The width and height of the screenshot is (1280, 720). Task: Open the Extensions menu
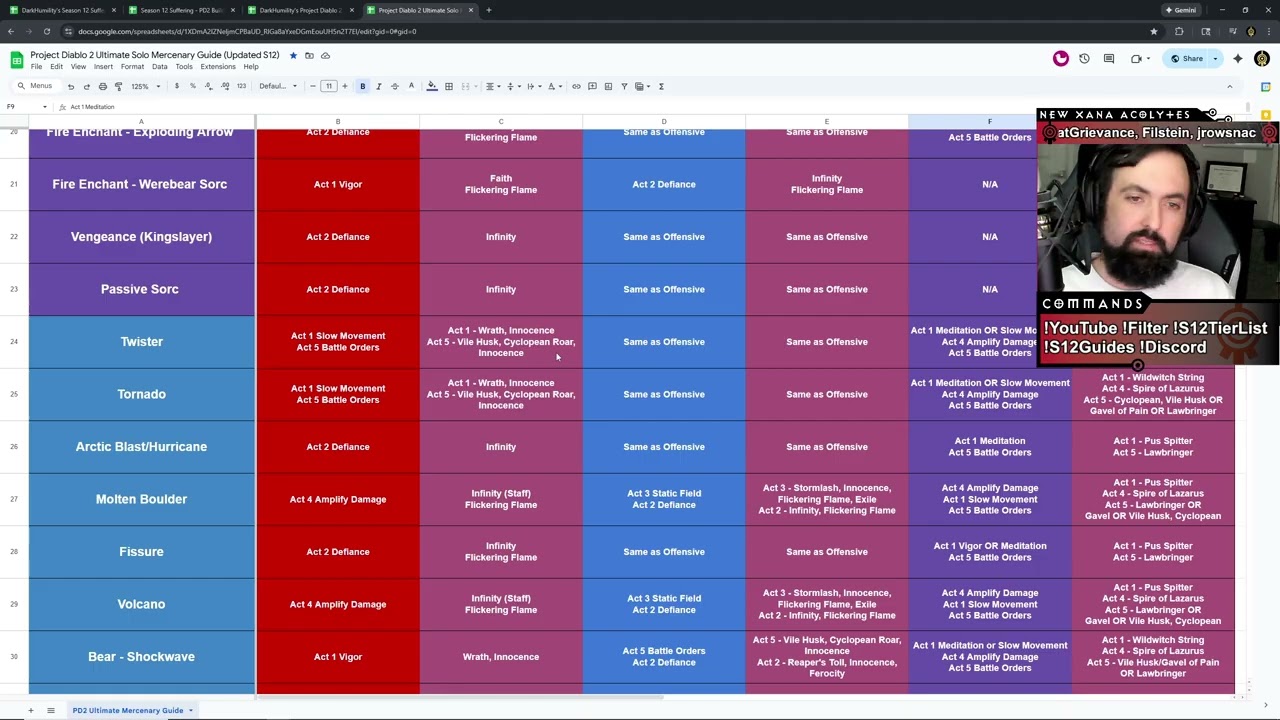click(218, 67)
